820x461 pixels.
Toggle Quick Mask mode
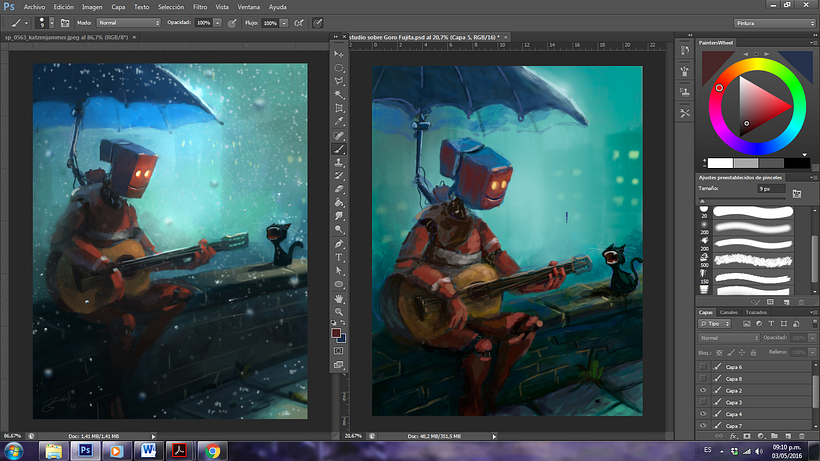(x=339, y=351)
